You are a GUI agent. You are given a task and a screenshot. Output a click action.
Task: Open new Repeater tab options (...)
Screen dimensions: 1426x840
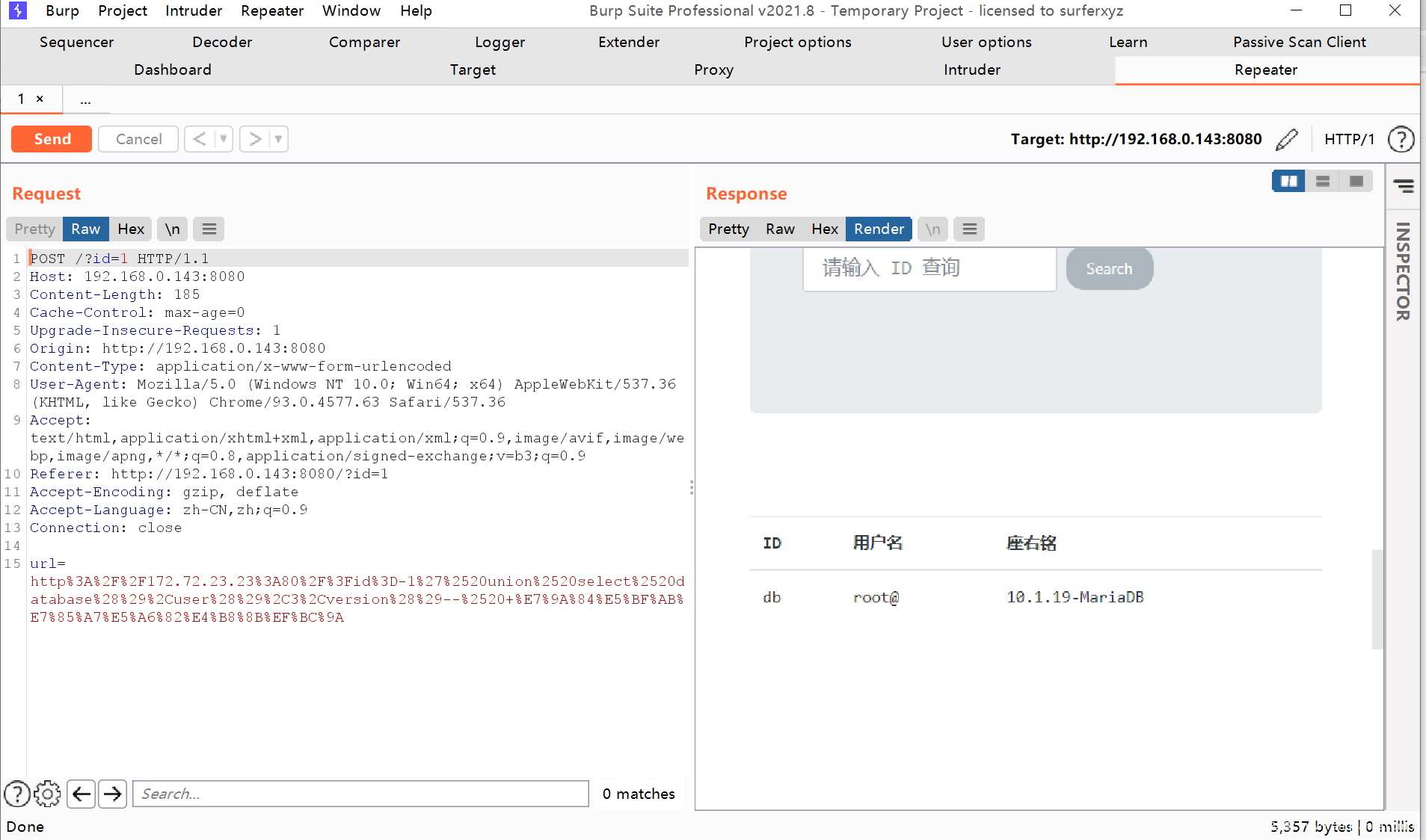click(x=86, y=99)
